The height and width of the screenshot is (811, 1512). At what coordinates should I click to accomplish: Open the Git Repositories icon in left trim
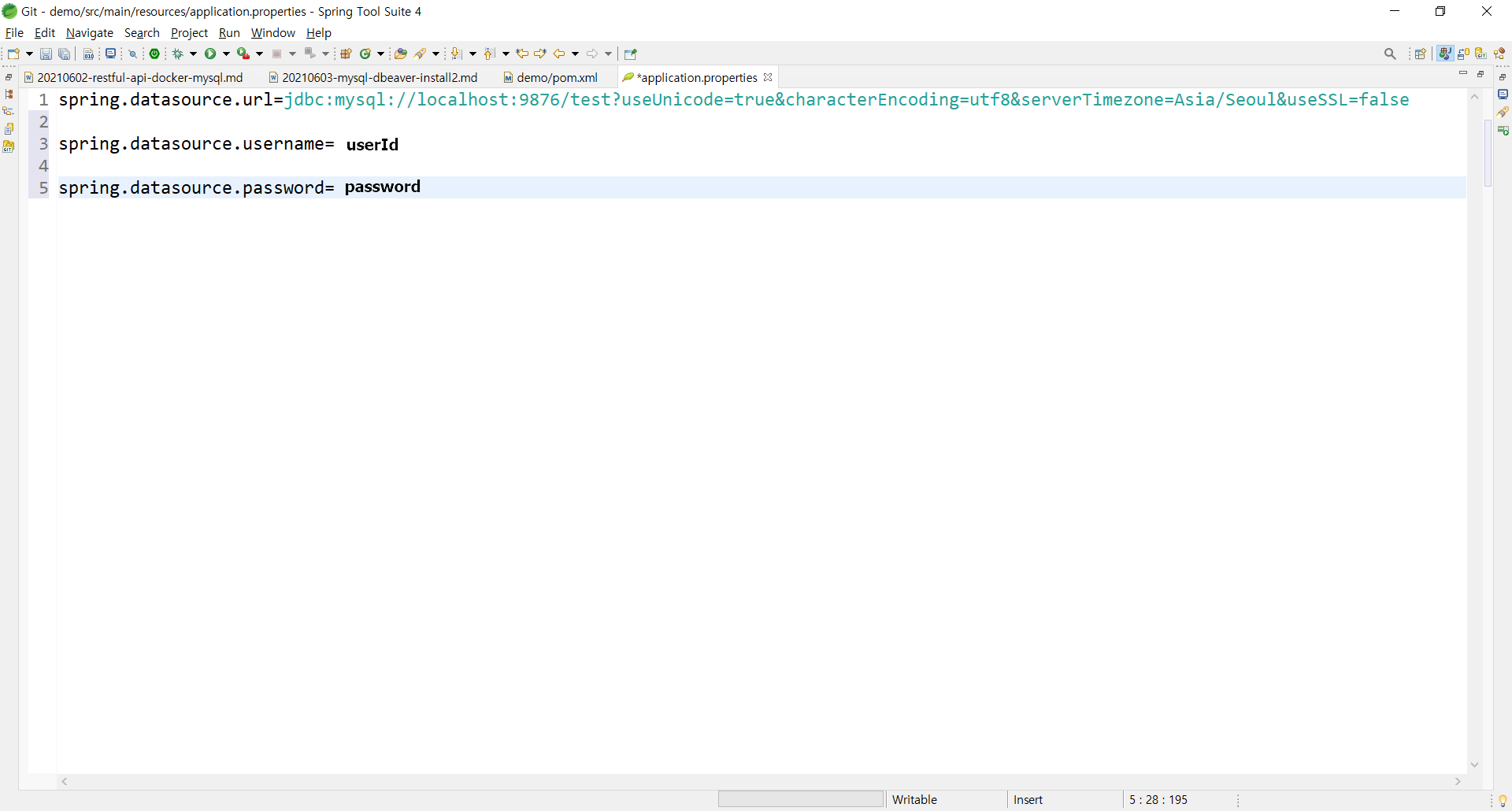pos(9,146)
